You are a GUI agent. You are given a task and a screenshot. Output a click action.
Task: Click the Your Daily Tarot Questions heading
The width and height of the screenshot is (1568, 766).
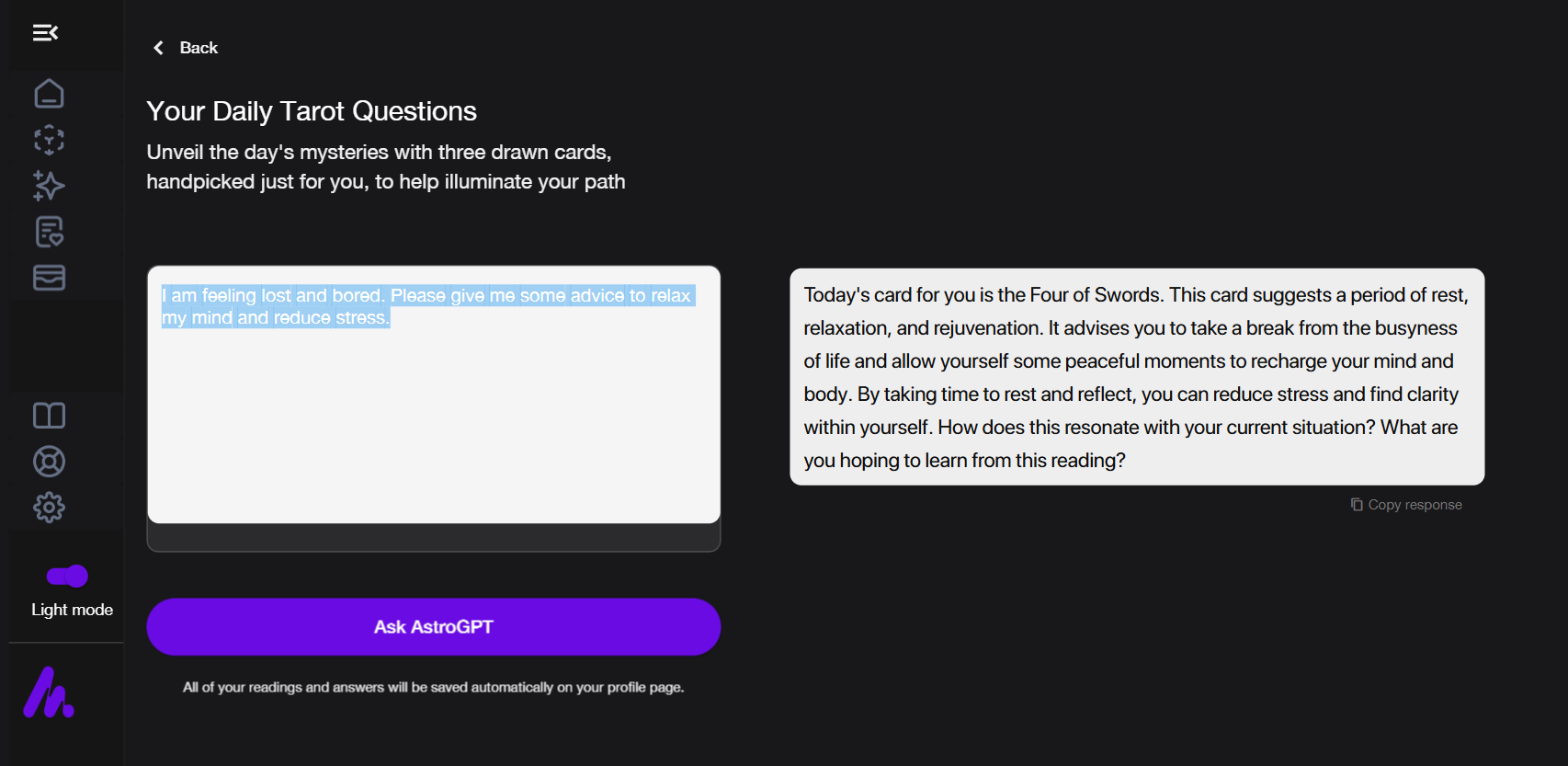coord(312,111)
